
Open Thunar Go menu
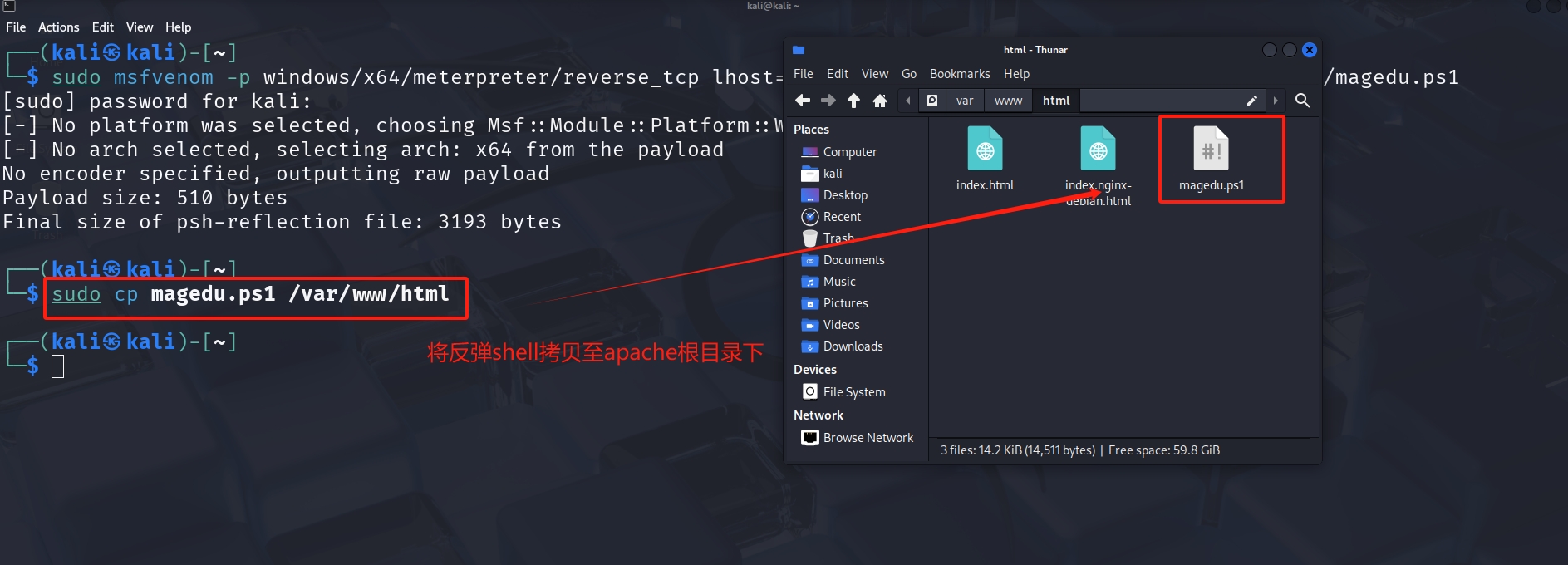909,74
